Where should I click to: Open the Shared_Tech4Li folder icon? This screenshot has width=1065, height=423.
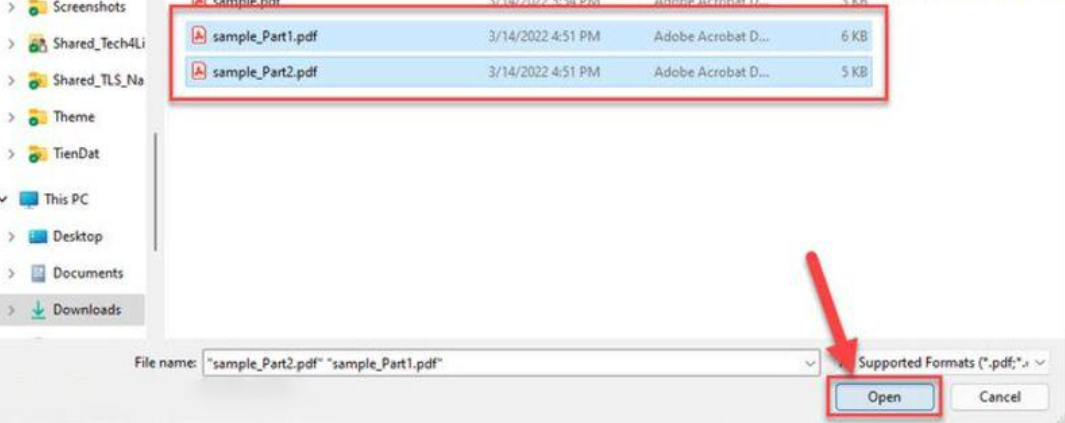(x=37, y=44)
